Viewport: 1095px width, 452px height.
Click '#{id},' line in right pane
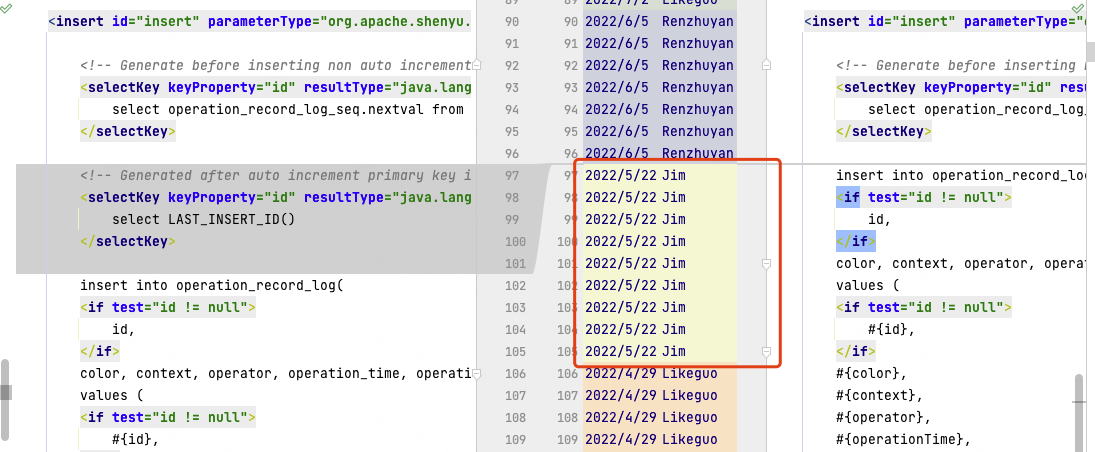point(892,329)
